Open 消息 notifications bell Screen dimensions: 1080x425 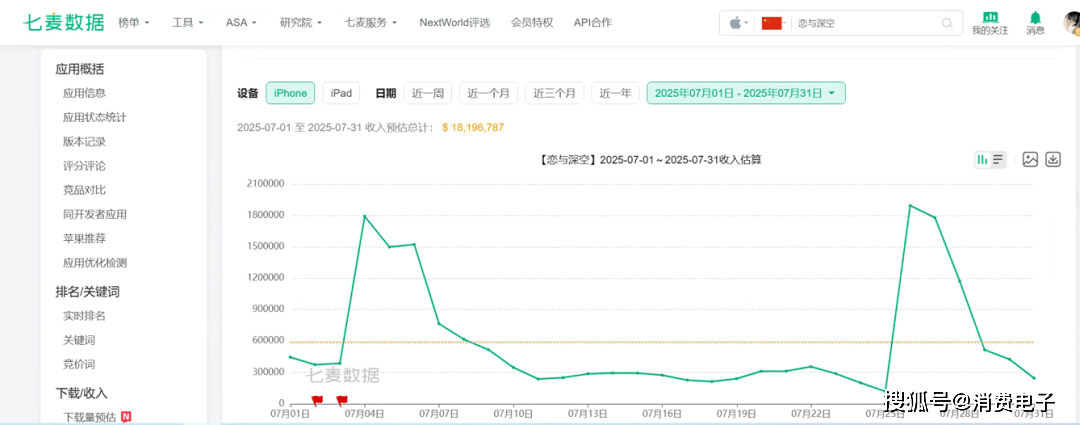[1035, 23]
